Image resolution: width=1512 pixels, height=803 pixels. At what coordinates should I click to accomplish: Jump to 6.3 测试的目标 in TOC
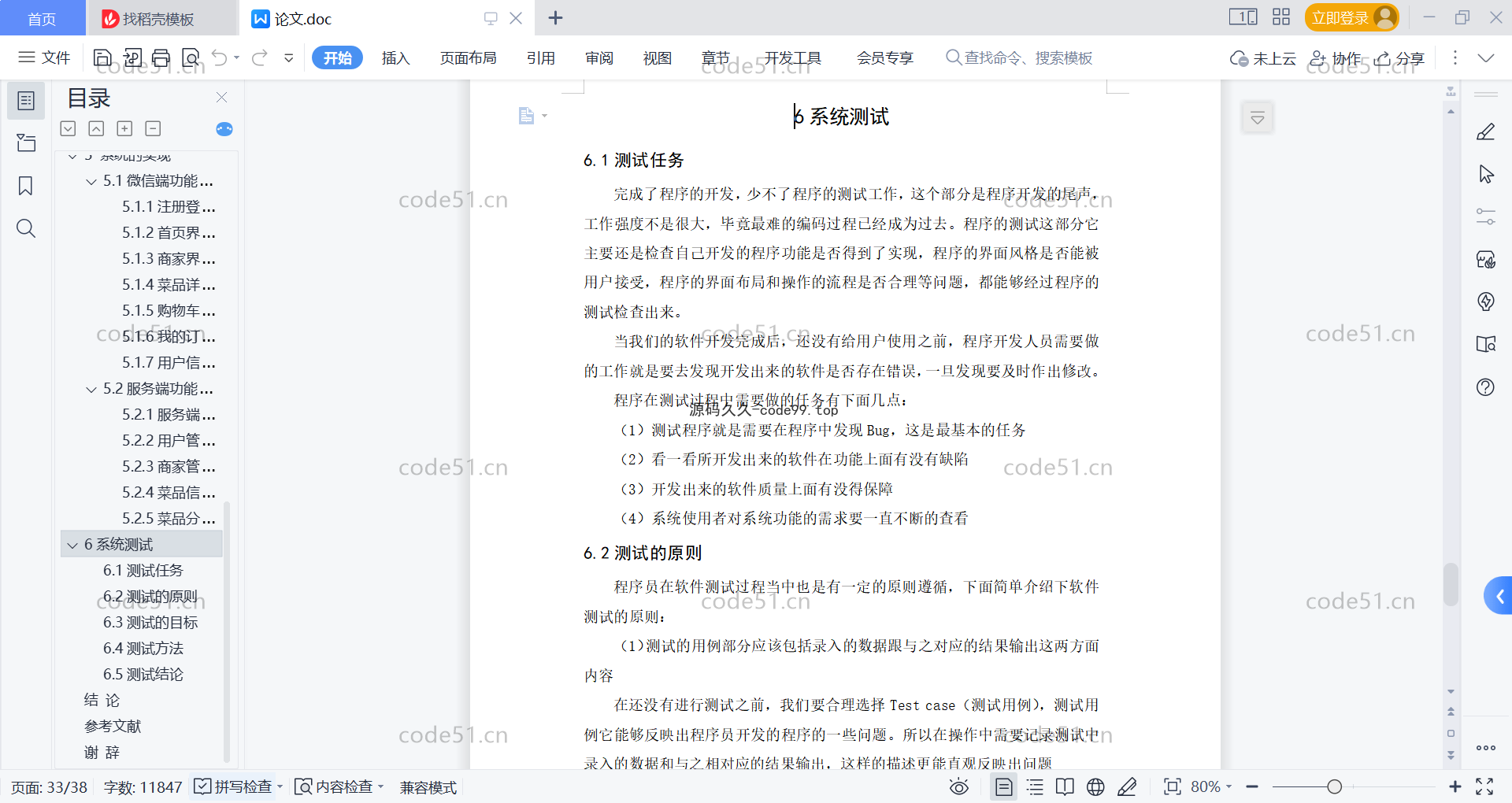click(x=150, y=623)
